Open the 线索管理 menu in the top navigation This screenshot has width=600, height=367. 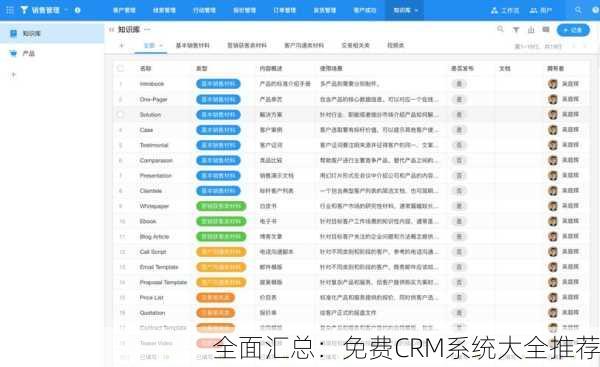click(164, 10)
